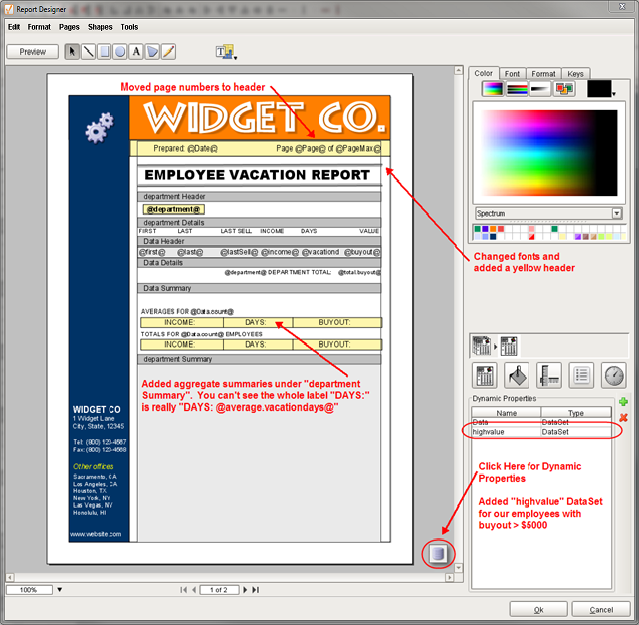Click the vertical scrollbar up arrow
639x625 pixels.
[458, 70]
